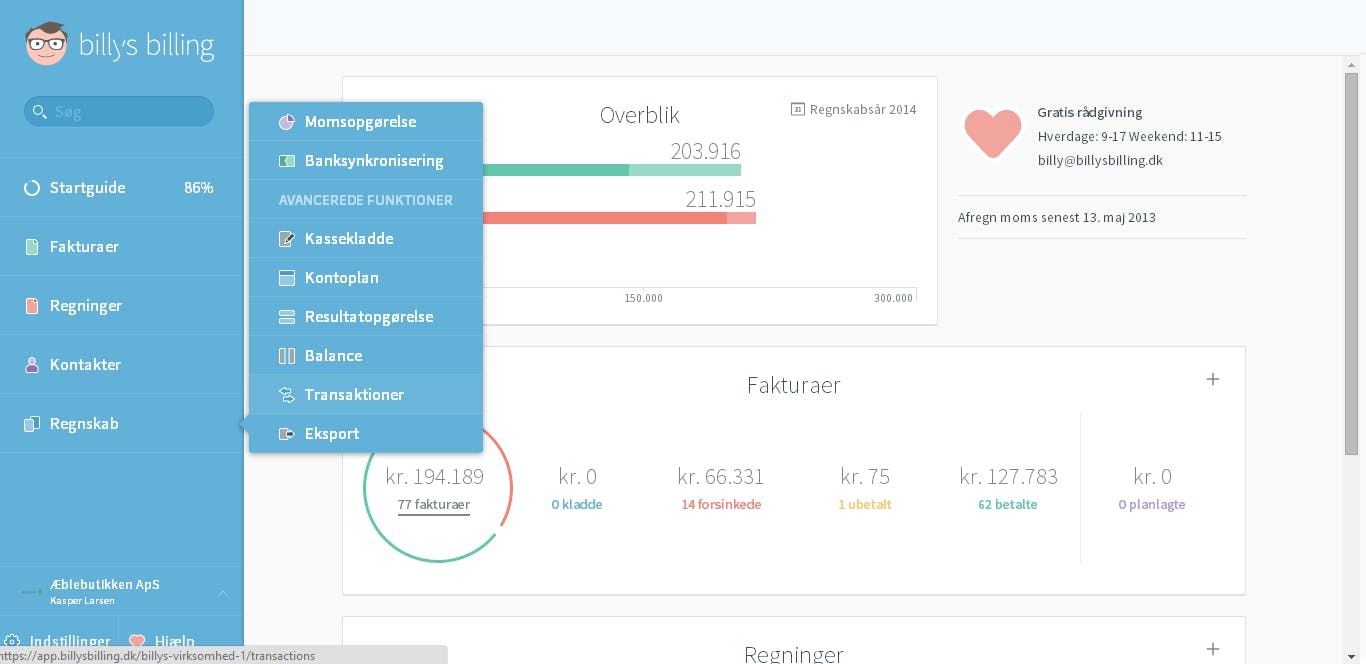Click the 77 fakturaer link
The image size is (1366, 664).
pyautogui.click(x=433, y=504)
